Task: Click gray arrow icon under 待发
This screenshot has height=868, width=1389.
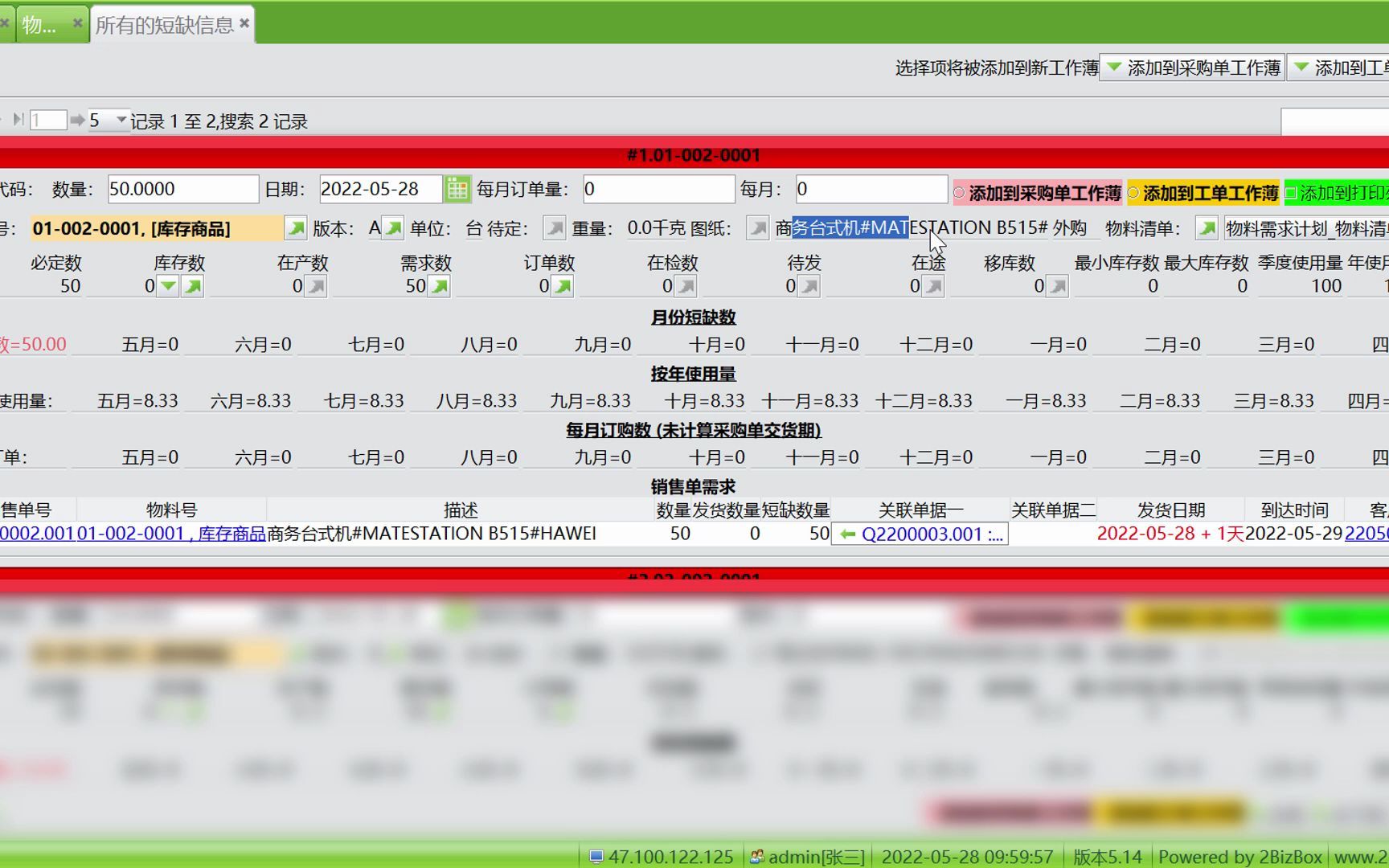Action: click(809, 286)
